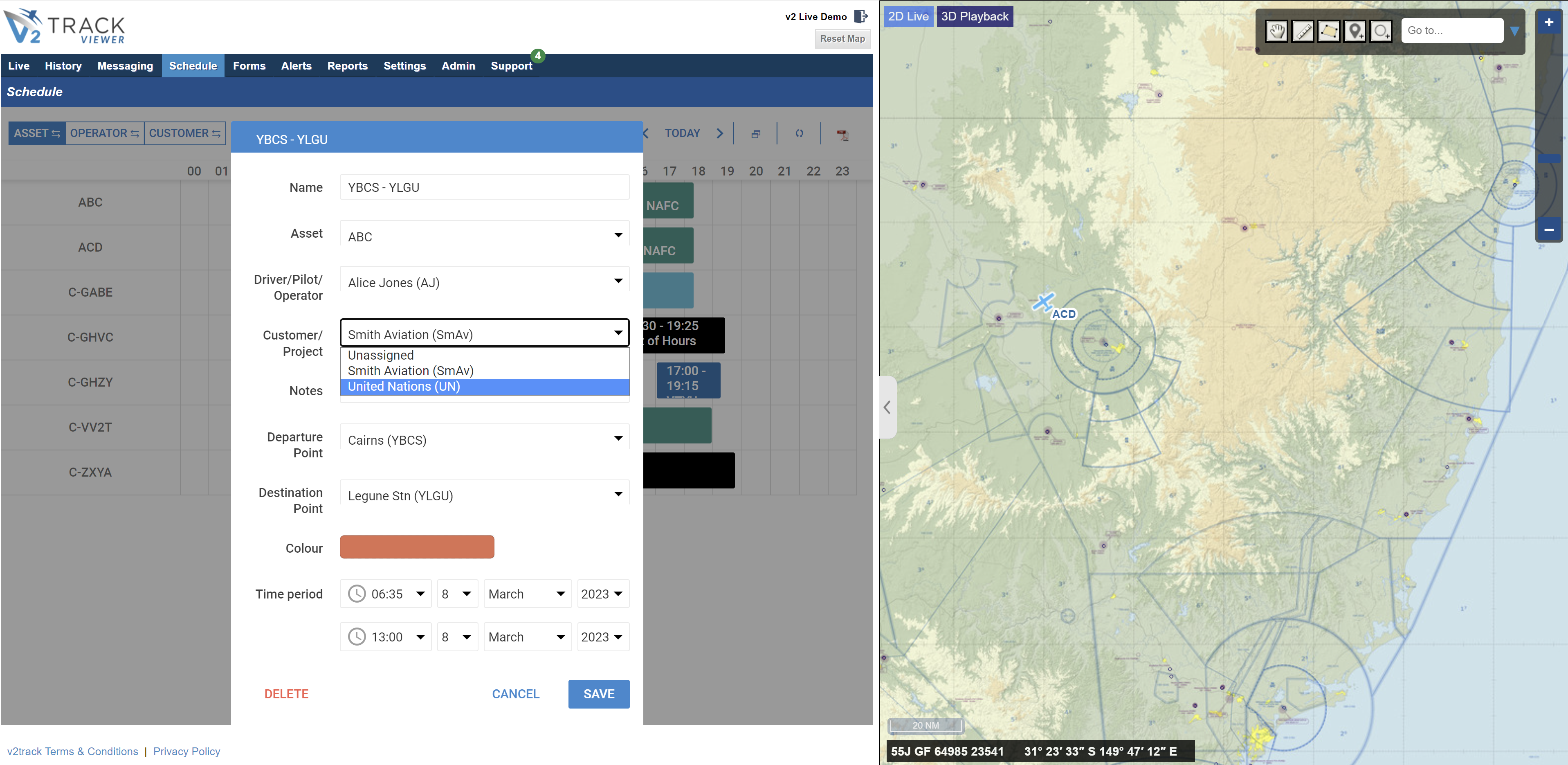Toggle OPERATOR grouping view
The width and height of the screenshot is (1568, 765).
click(x=105, y=133)
